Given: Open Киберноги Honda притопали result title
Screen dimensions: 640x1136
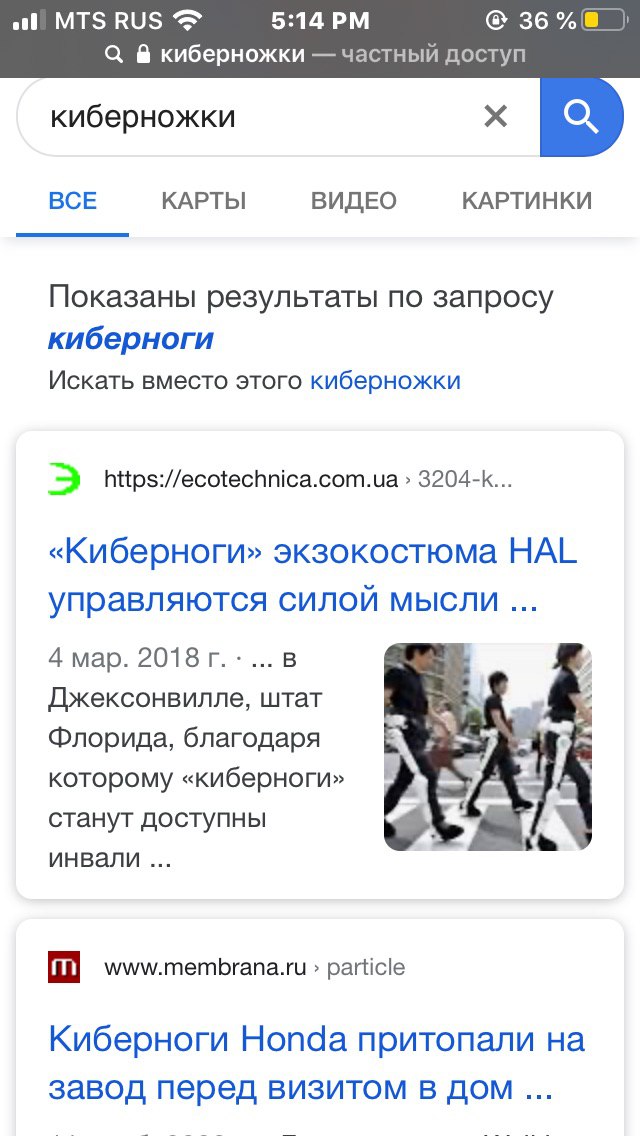Looking at the screenshot, I should 317,1064.
